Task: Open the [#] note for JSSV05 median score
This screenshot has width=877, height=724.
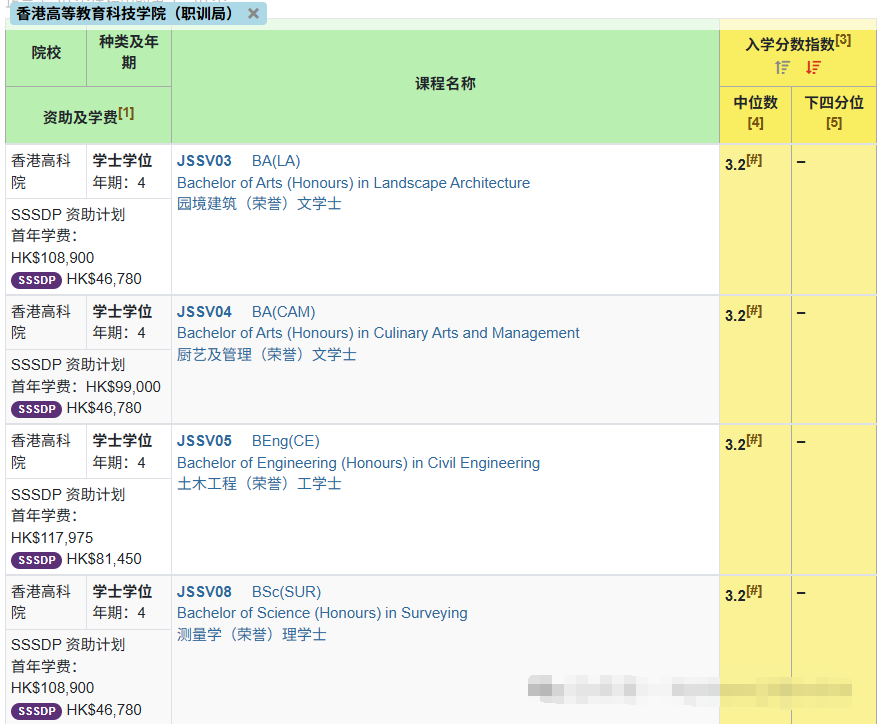Action: [x=755, y=440]
